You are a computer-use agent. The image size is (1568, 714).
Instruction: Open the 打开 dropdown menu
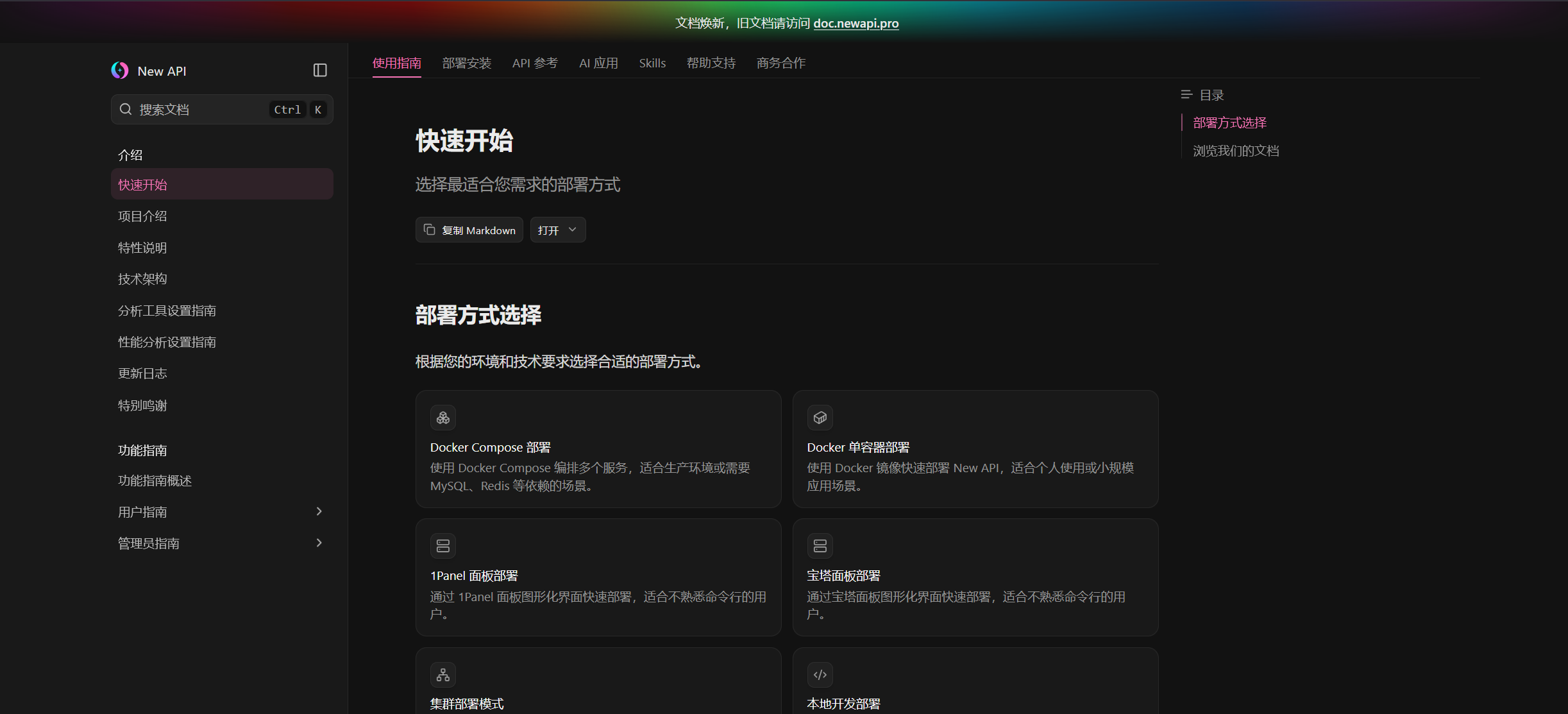point(558,230)
